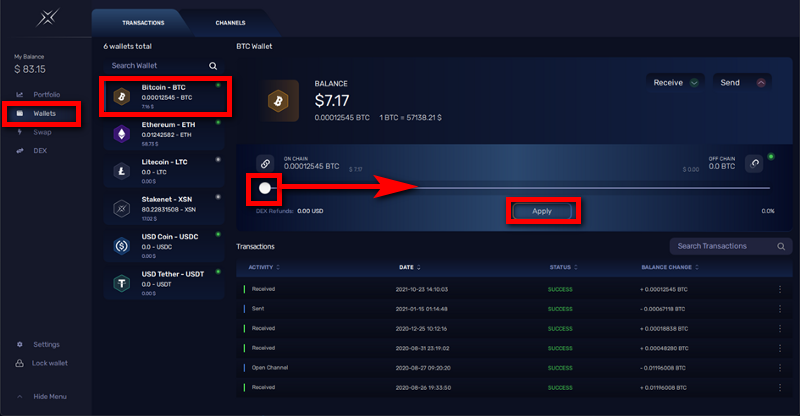Click the 0.0 BTC off chain amount
The image size is (800, 416).
coord(722,166)
